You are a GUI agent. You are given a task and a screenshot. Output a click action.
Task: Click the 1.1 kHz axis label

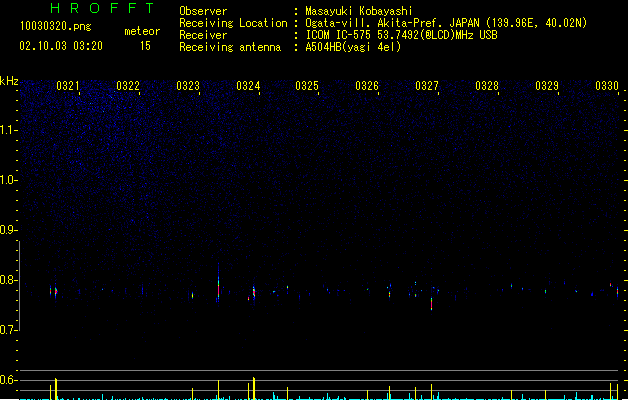click(8, 130)
